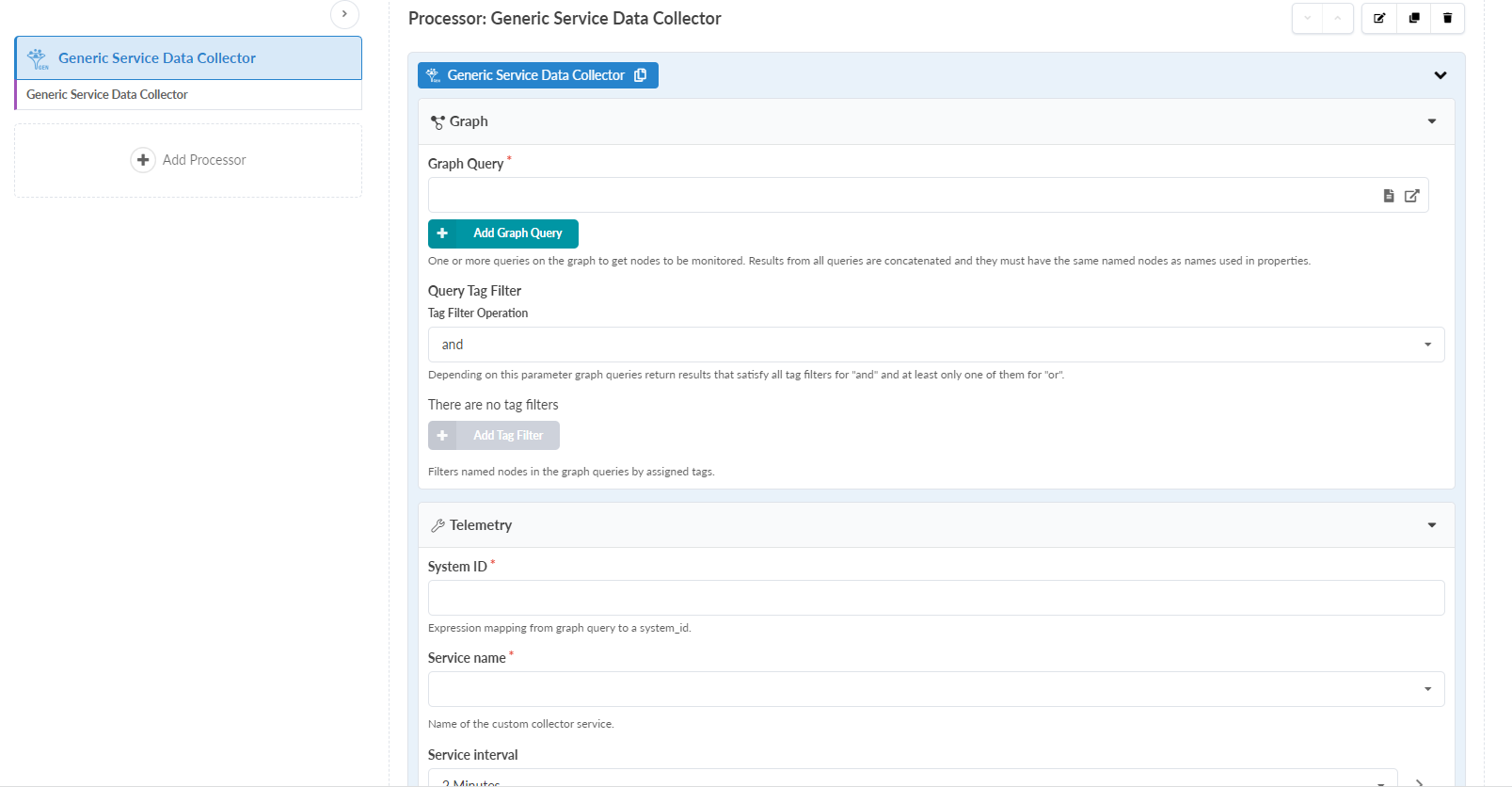Open the Tag Filter Operation dropdown
This screenshot has width=1512, height=787.
(935, 345)
